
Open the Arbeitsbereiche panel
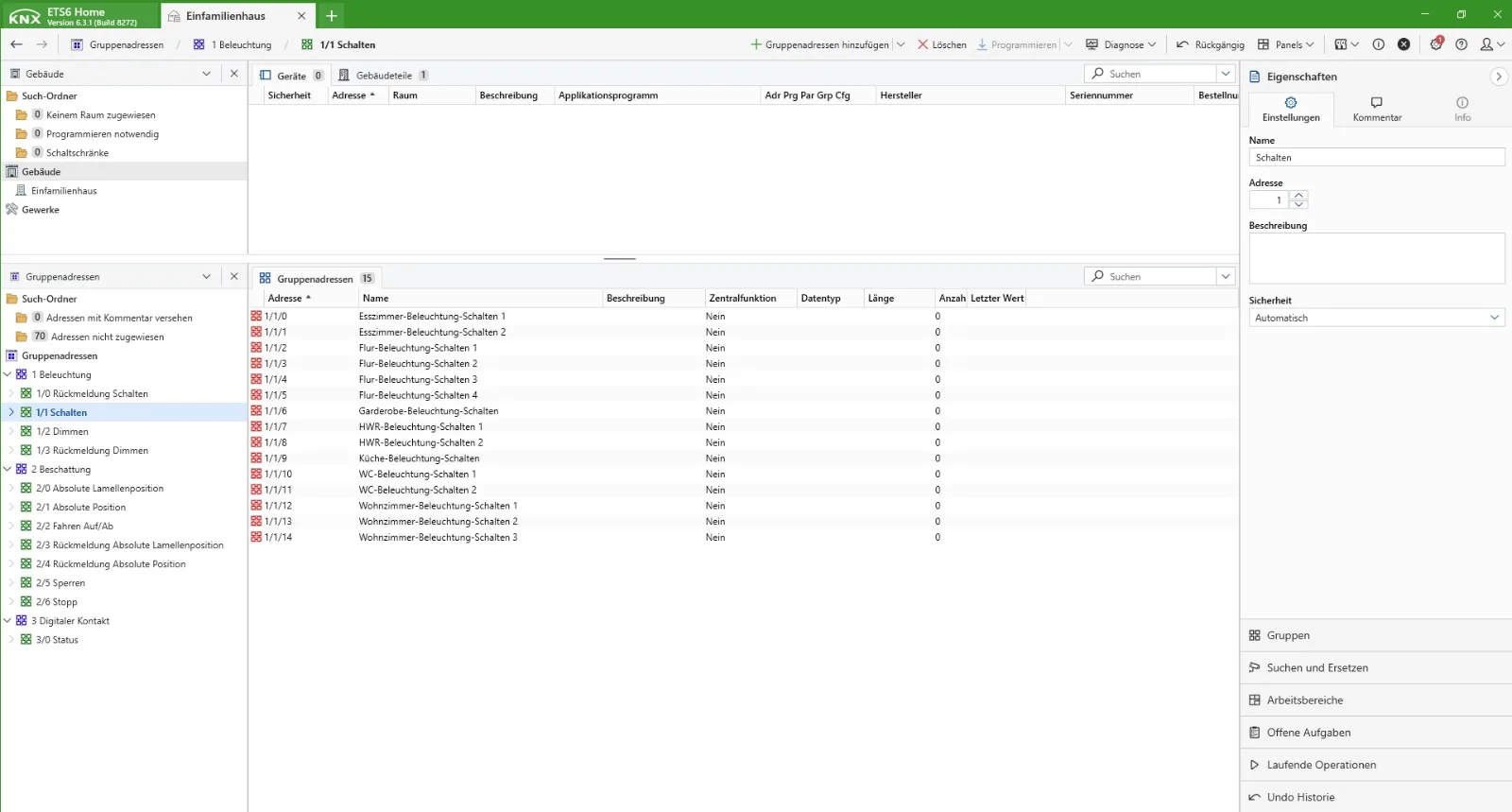(x=1376, y=700)
